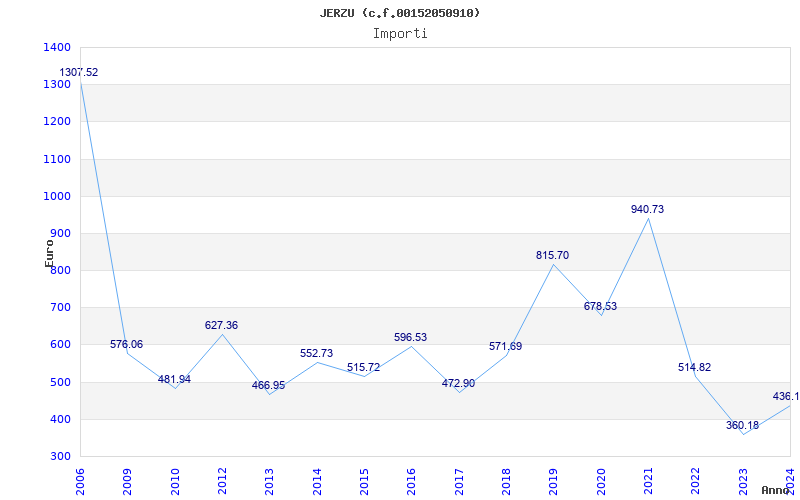
Task: Click the 2014 x-axis year label
Action: tap(317, 482)
